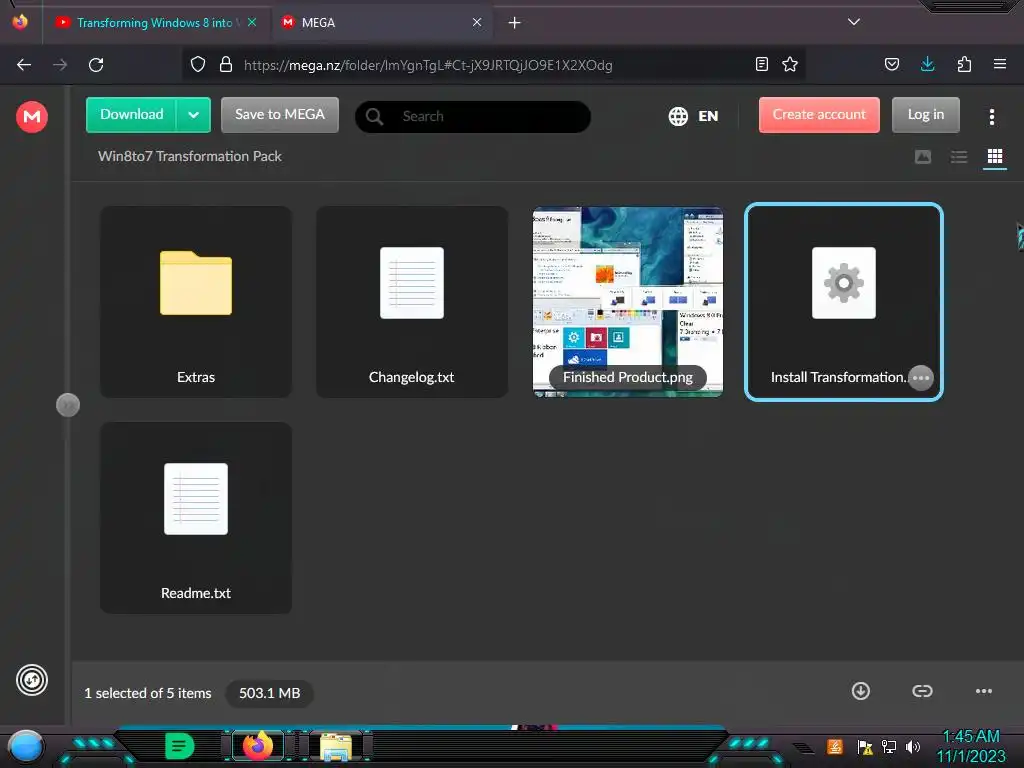Screen dimensions: 1024x768
Task: Click the green Download button
Action: [x=131, y=115]
